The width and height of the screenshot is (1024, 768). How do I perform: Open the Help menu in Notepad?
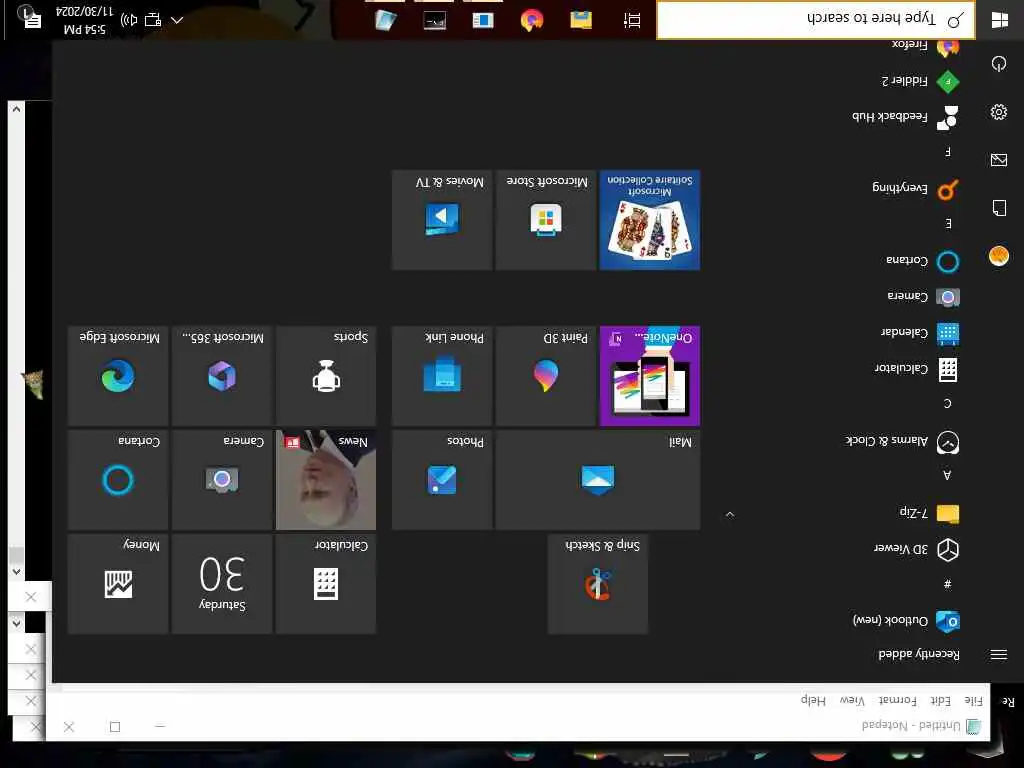pyautogui.click(x=814, y=701)
